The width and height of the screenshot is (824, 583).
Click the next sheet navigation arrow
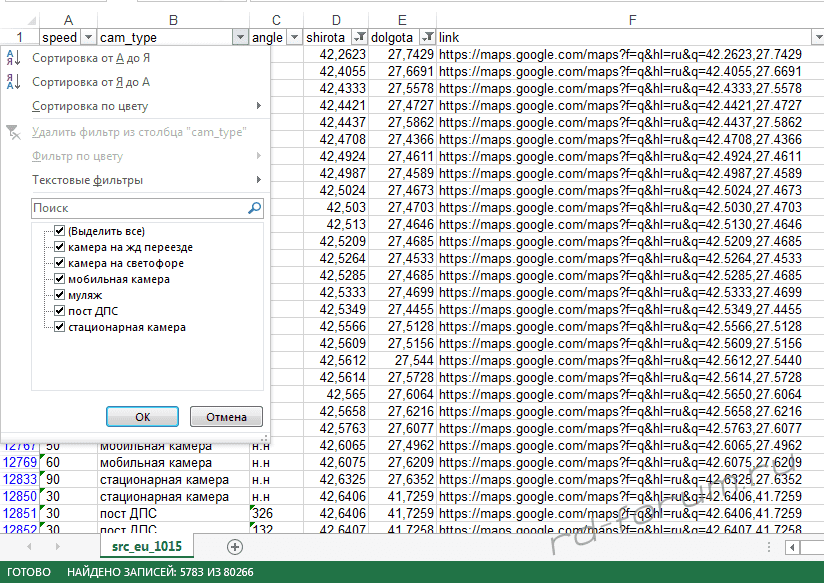[x=57, y=547]
